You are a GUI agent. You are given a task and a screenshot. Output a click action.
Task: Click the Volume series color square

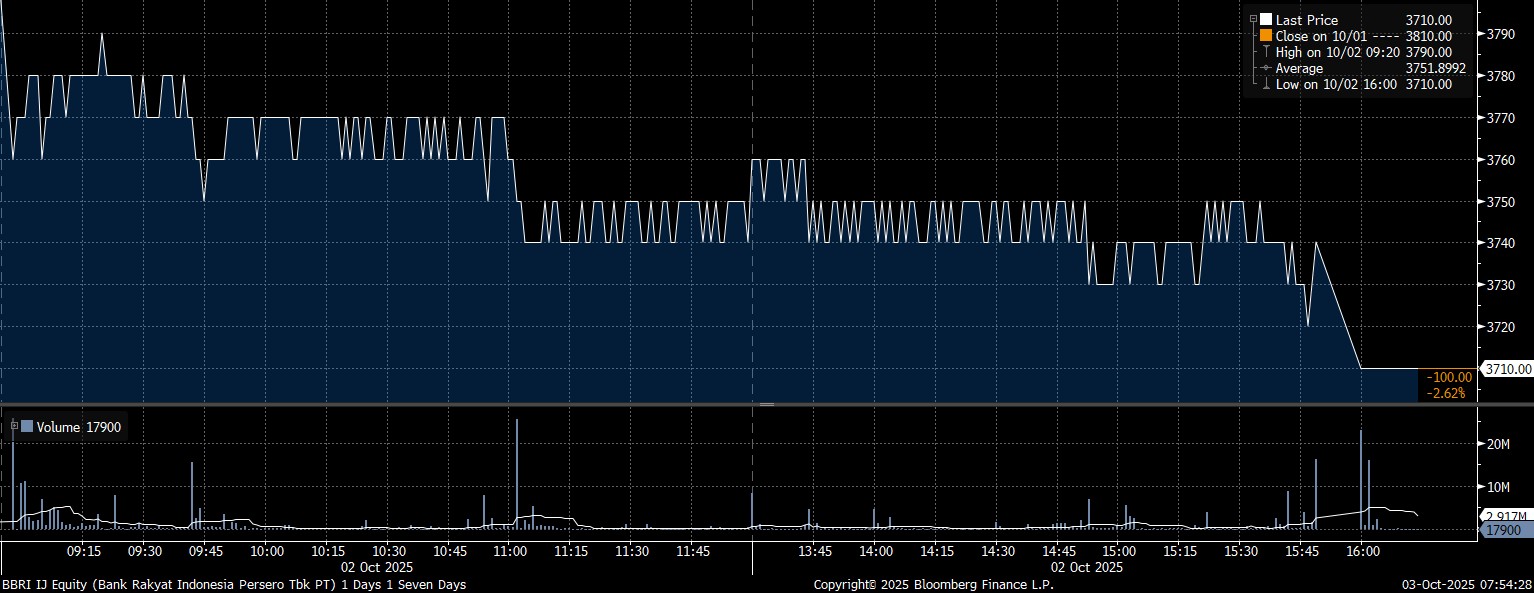click(27, 427)
